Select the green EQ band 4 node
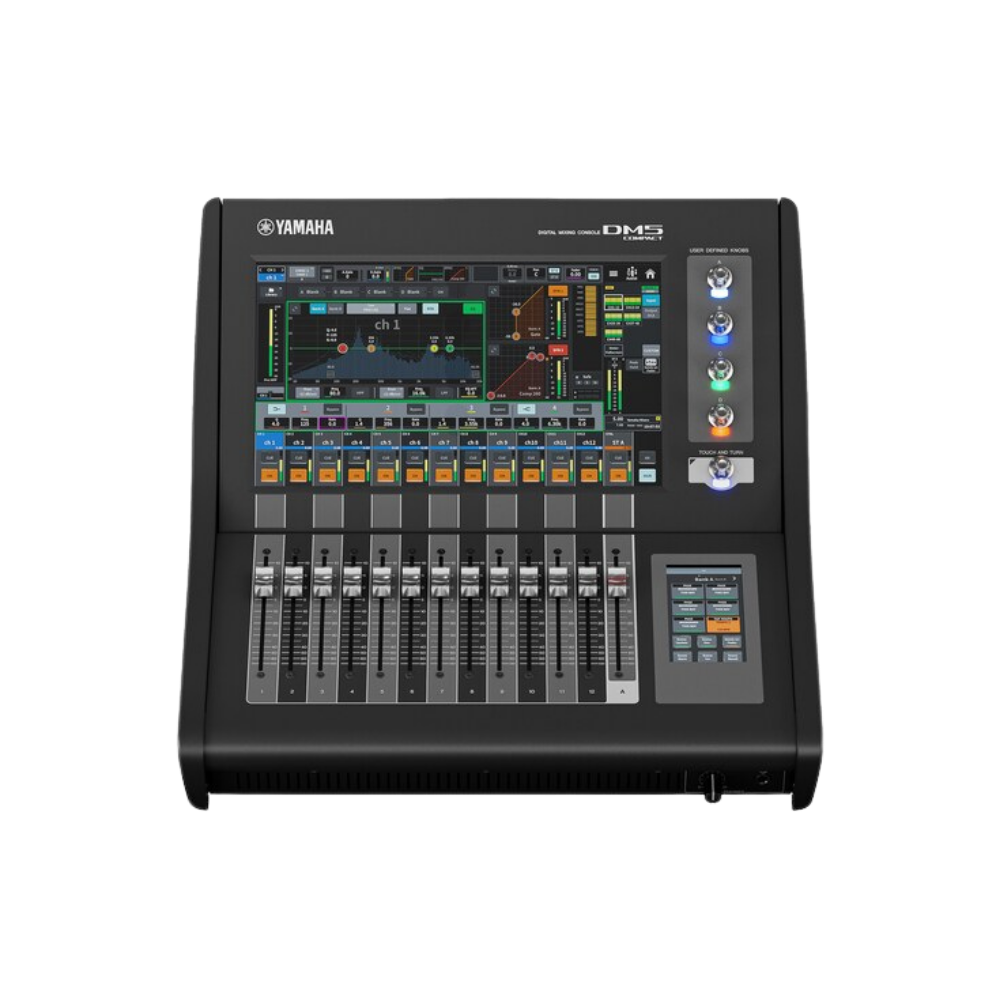The image size is (1000, 1000). [450, 348]
